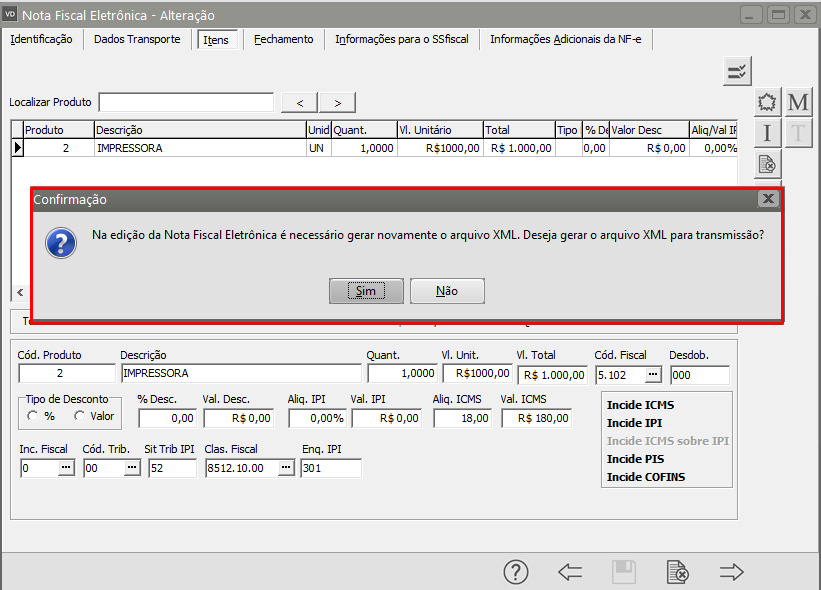Viewport: 821px width, 590px height.
Task: Click the star-shaped seal icon button
Action: [x=767, y=103]
